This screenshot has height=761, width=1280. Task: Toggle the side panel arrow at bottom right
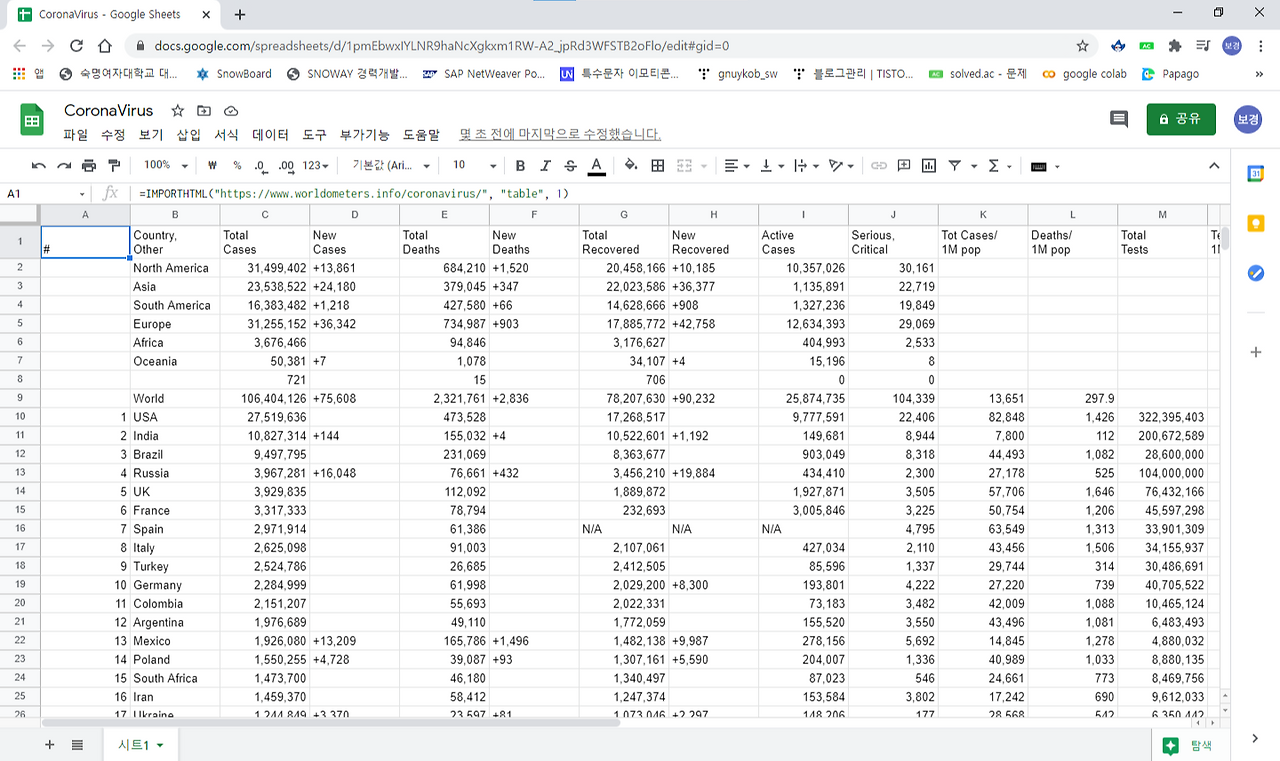(x=1256, y=738)
